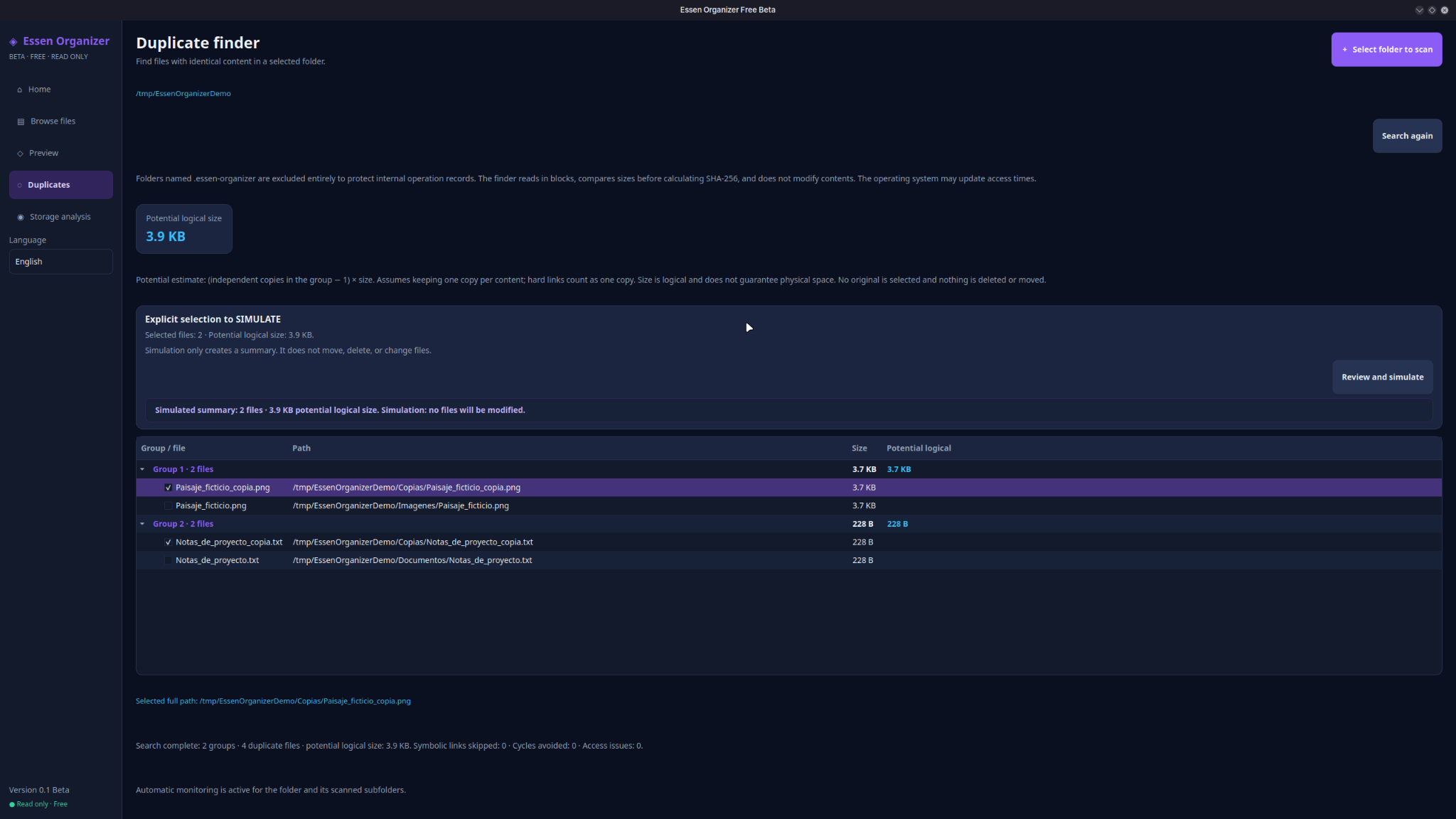Screen dimensions: 1456x819
Task: Select the Group 2 · 2 files row label
Action: pos(183,524)
